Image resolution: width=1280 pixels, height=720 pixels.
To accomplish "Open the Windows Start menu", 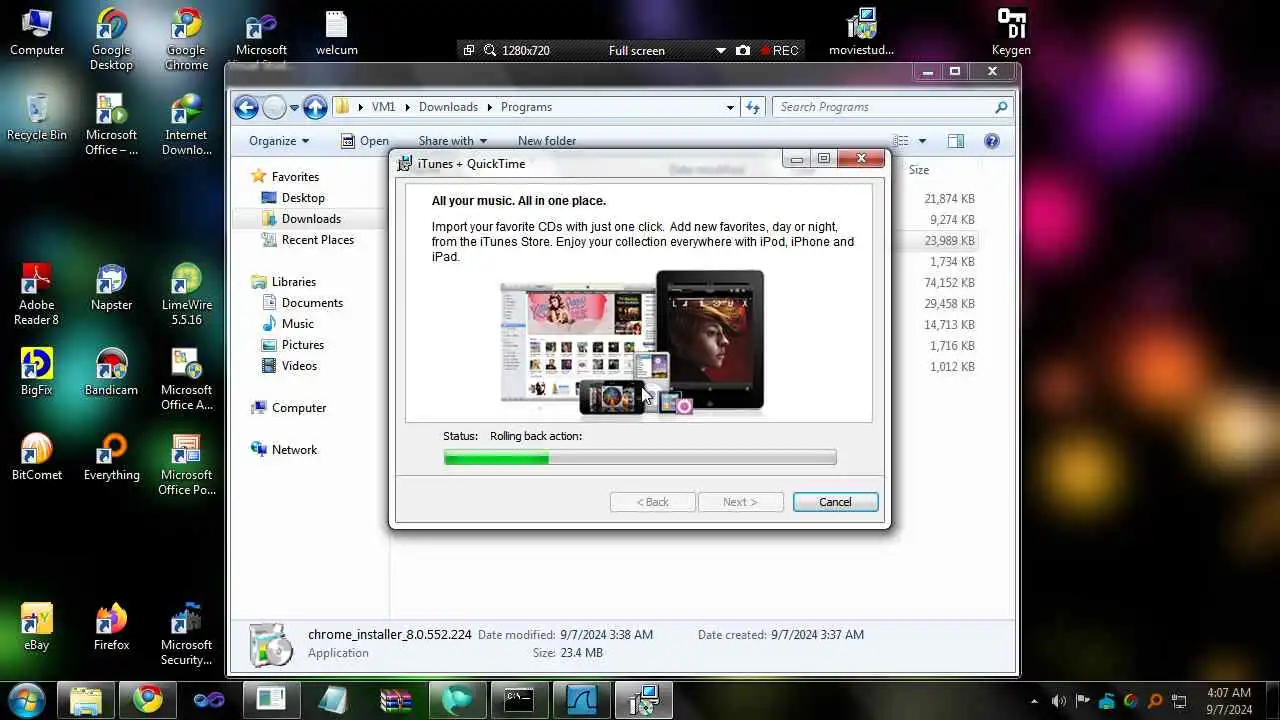I will (x=25, y=699).
